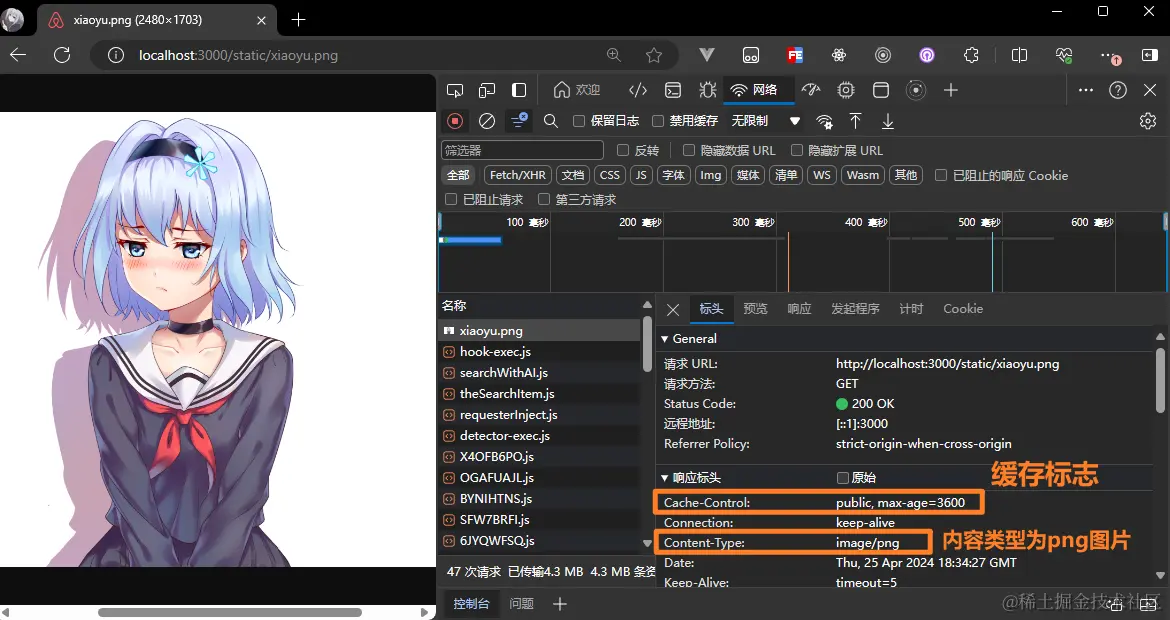Reload the page with the refresh icon

[x=62, y=55]
